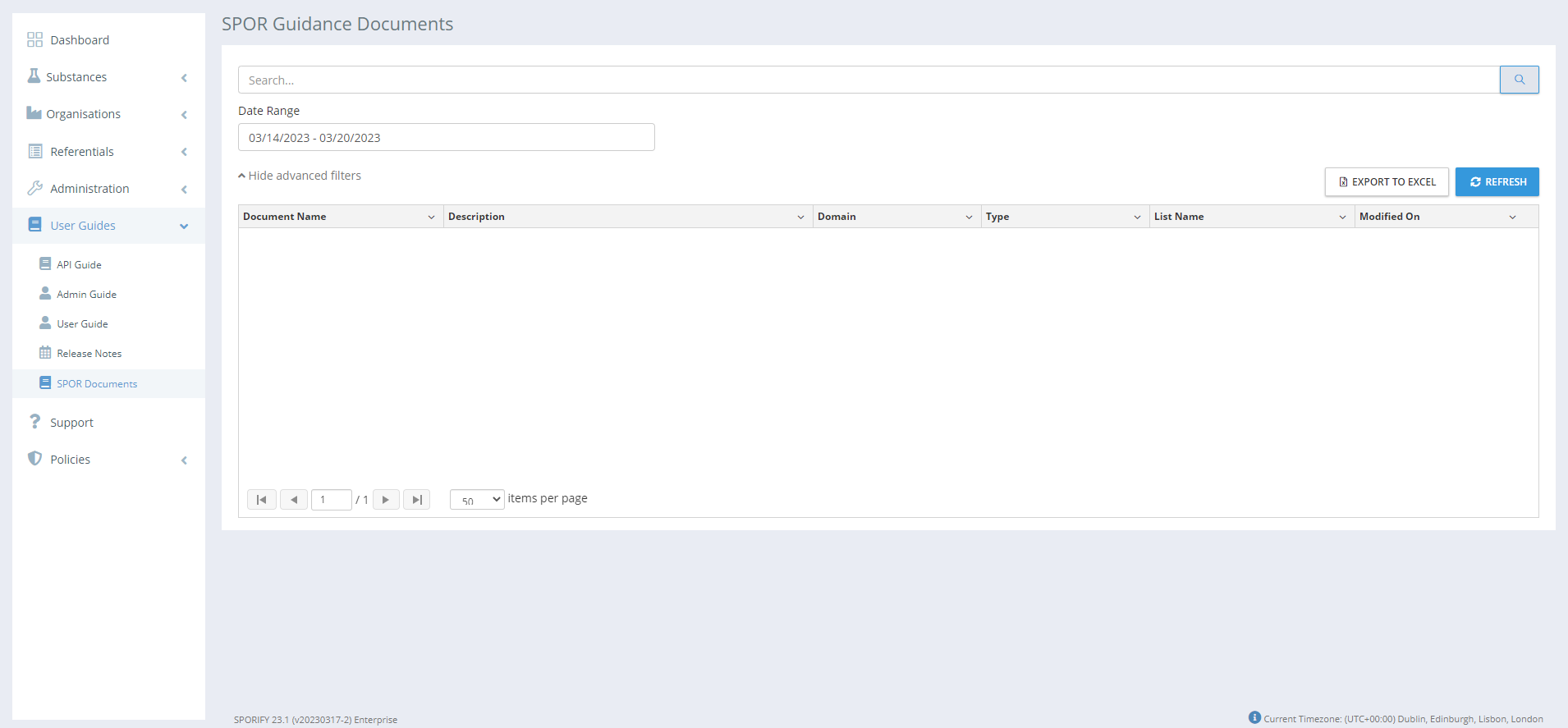The height and width of the screenshot is (728, 1568).
Task: Export the documents to Excel
Action: pos(1387,182)
